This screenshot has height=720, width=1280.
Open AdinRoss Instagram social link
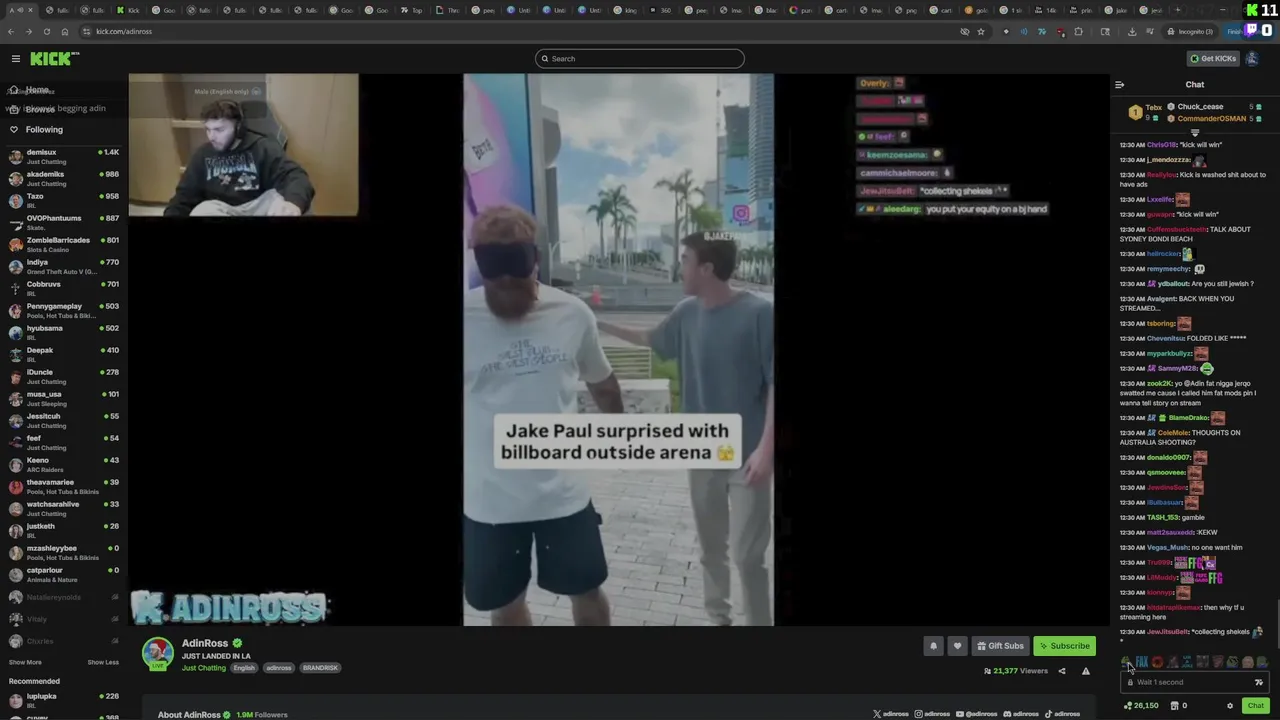pos(932,714)
